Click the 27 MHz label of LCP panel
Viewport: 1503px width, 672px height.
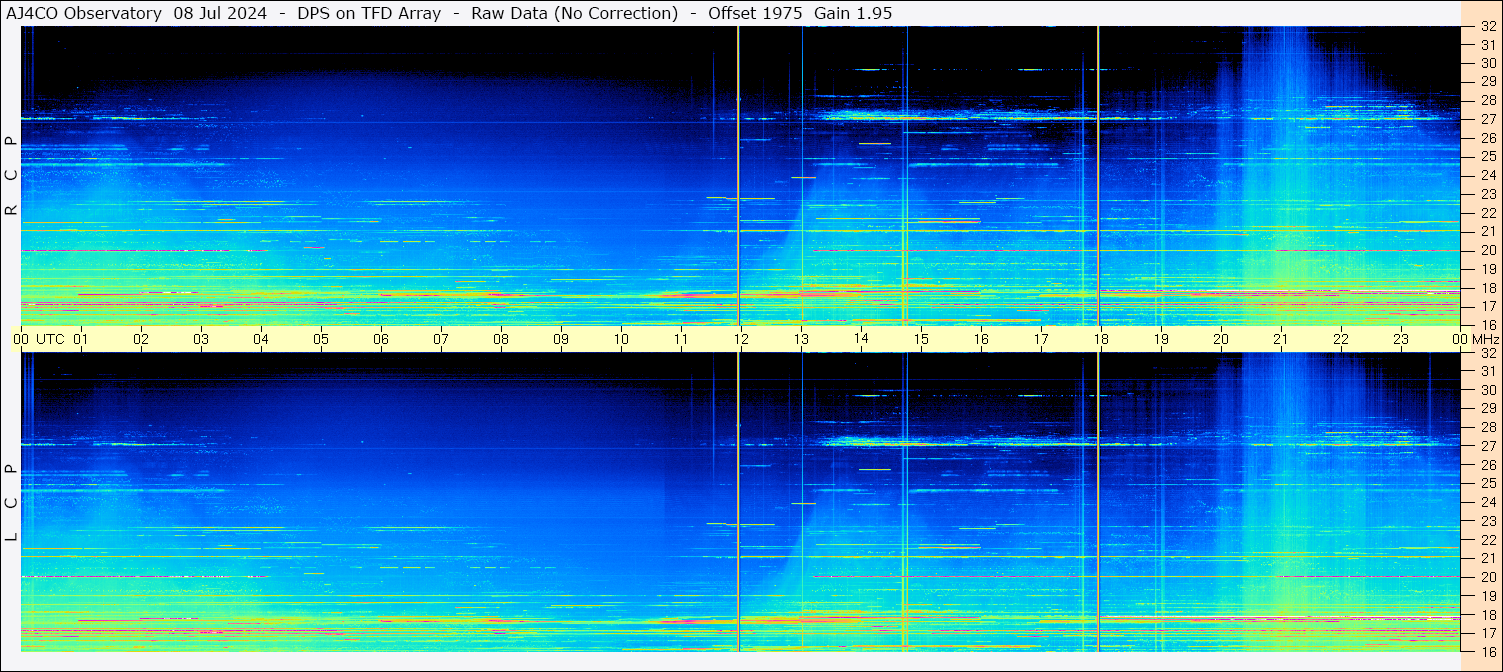click(x=1487, y=446)
